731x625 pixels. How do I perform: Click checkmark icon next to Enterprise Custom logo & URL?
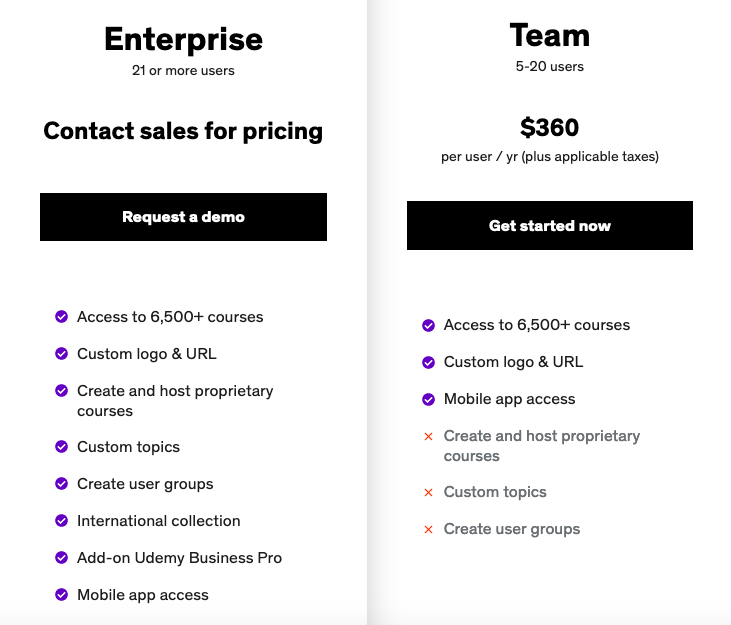pyautogui.click(x=61, y=354)
